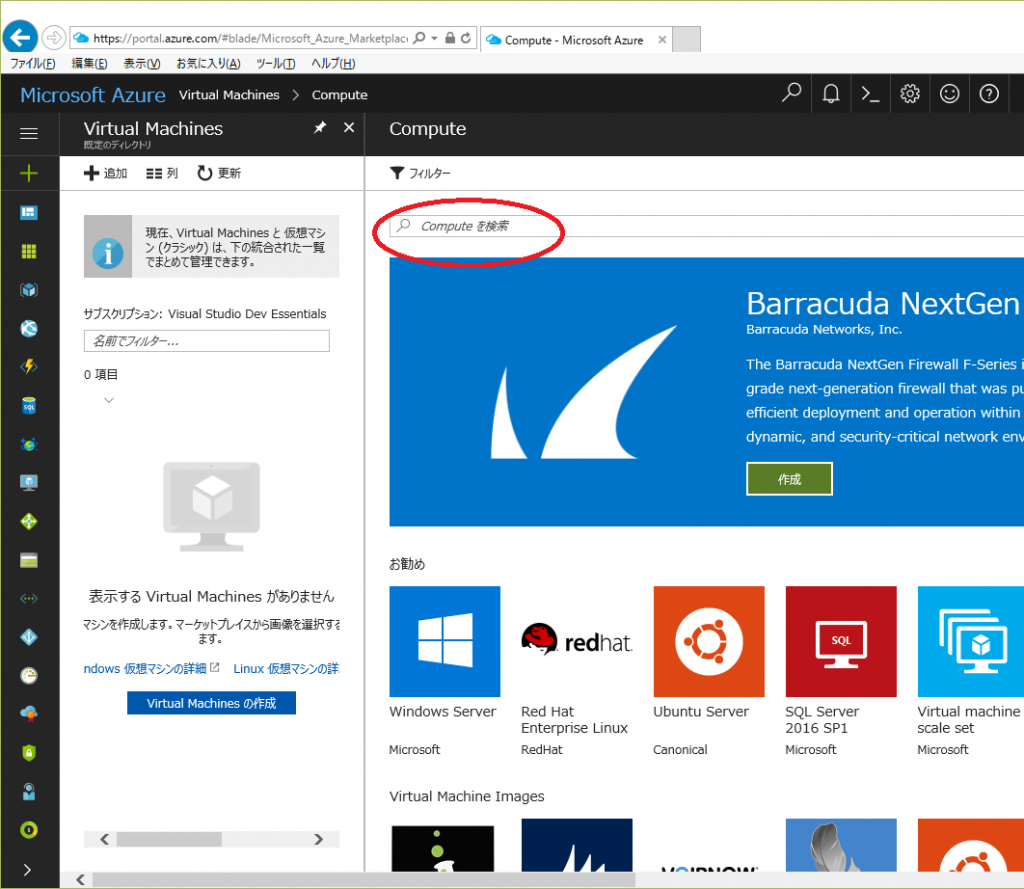
Task: Open the notifications bell
Action: 831,93
